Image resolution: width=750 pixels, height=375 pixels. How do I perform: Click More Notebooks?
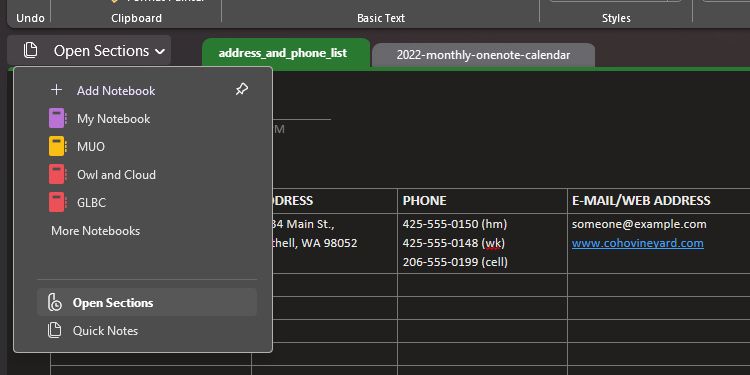pyautogui.click(x=96, y=231)
